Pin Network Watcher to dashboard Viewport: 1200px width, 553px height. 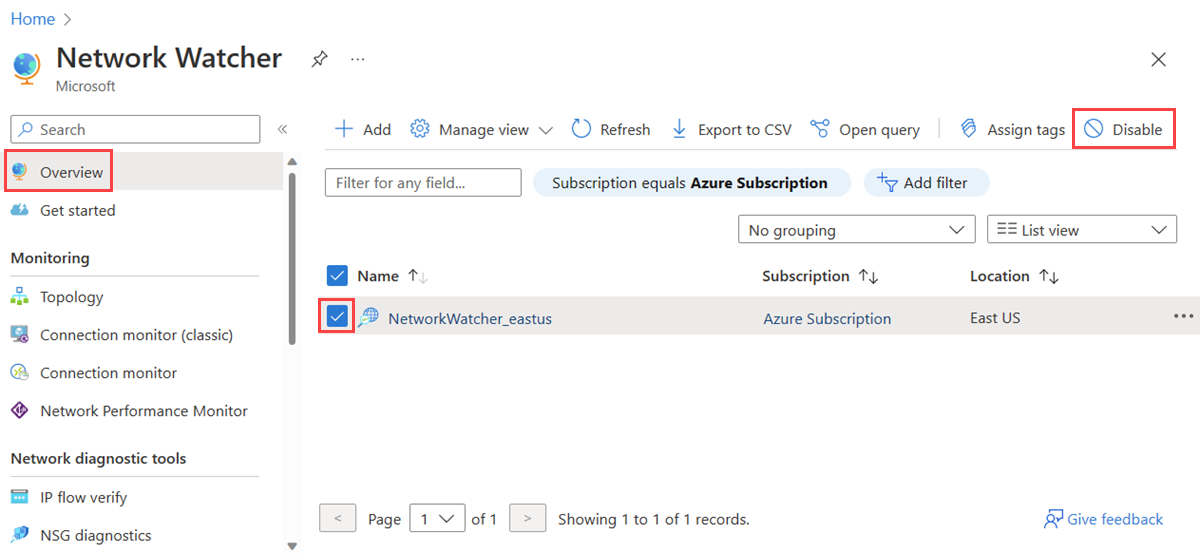point(319,59)
